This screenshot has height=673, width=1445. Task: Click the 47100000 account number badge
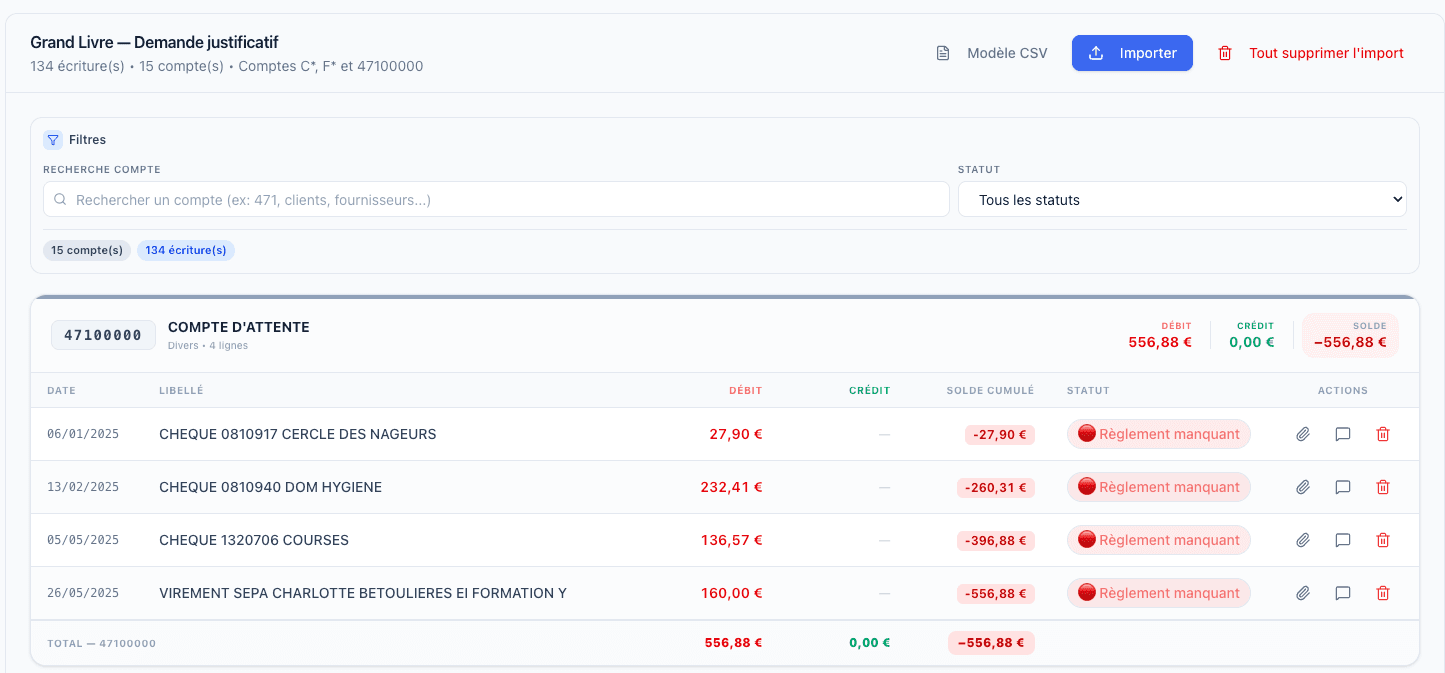coord(103,335)
